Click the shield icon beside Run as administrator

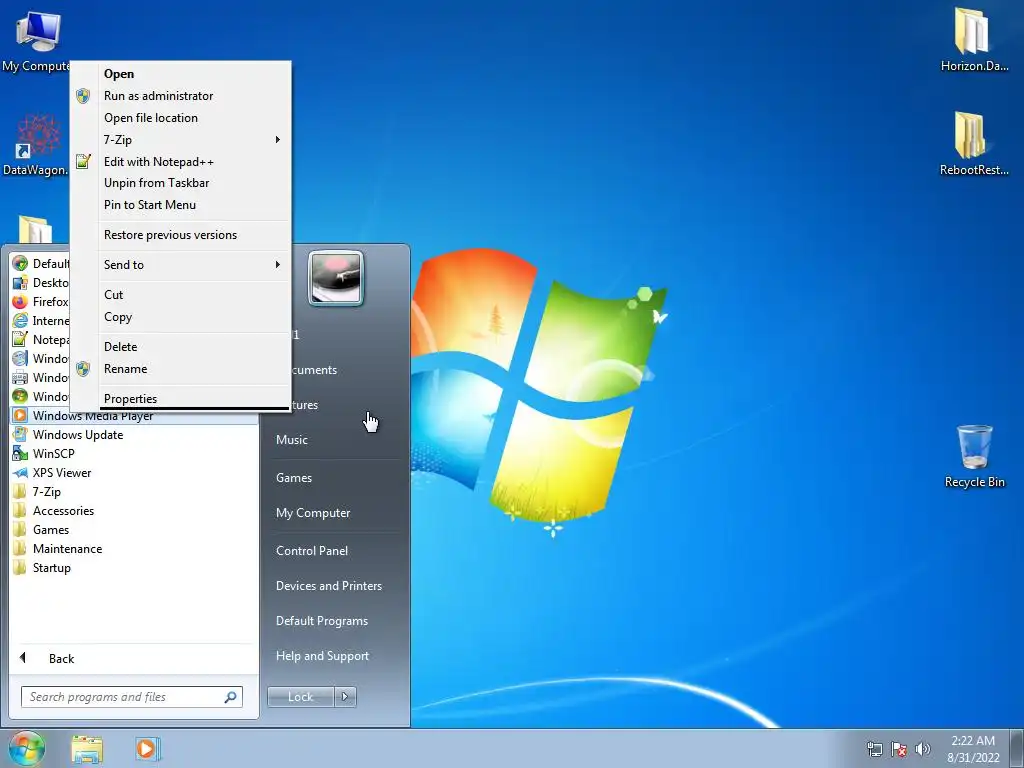[83, 96]
